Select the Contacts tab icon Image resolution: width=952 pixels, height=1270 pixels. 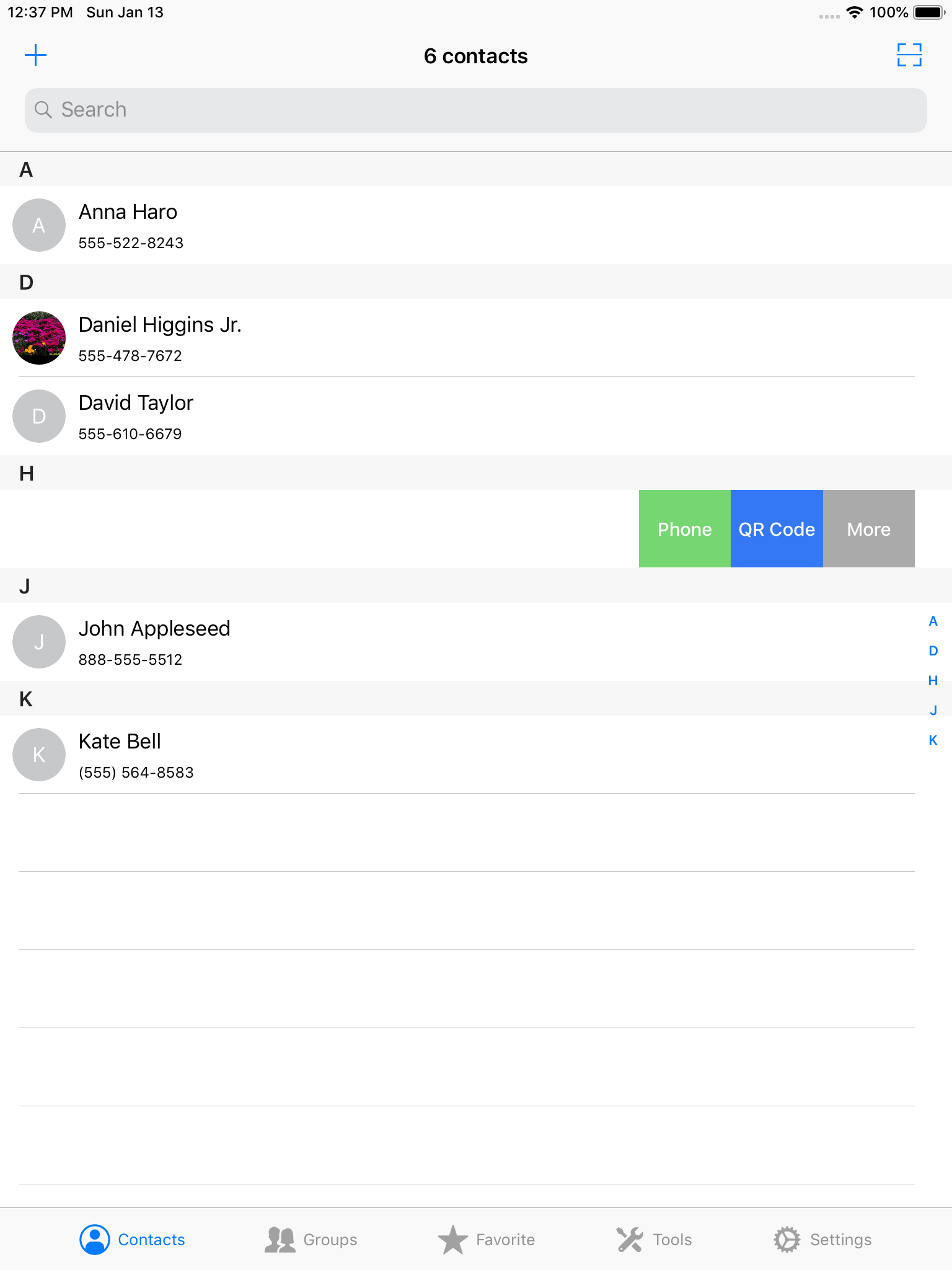pyautogui.click(x=95, y=1239)
